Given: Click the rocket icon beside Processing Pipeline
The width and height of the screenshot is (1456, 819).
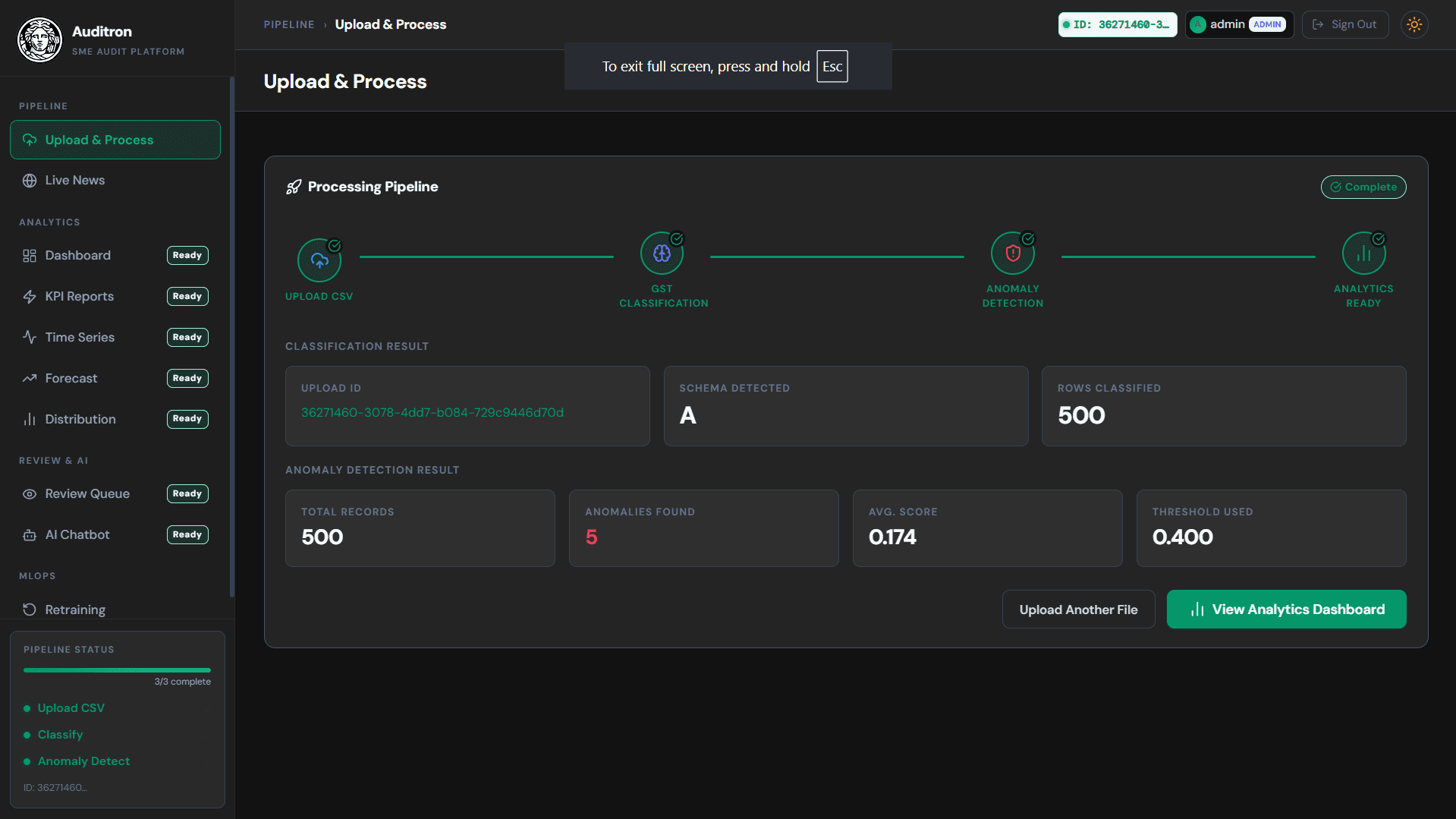Looking at the screenshot, I should [x=294, y=187].
